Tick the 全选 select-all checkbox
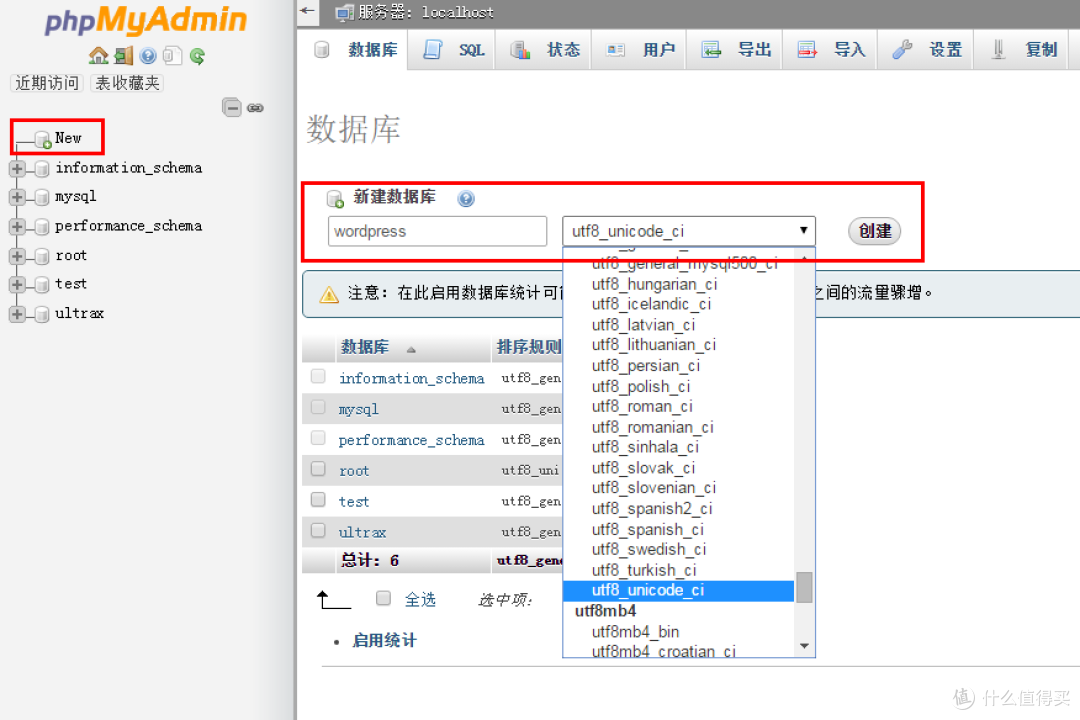 [384, 598]
